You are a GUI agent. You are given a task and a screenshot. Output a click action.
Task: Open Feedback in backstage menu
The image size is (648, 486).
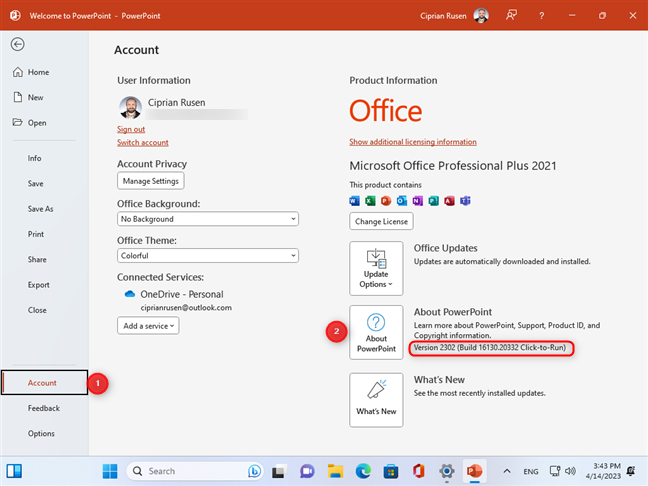[x=44, y=408]
